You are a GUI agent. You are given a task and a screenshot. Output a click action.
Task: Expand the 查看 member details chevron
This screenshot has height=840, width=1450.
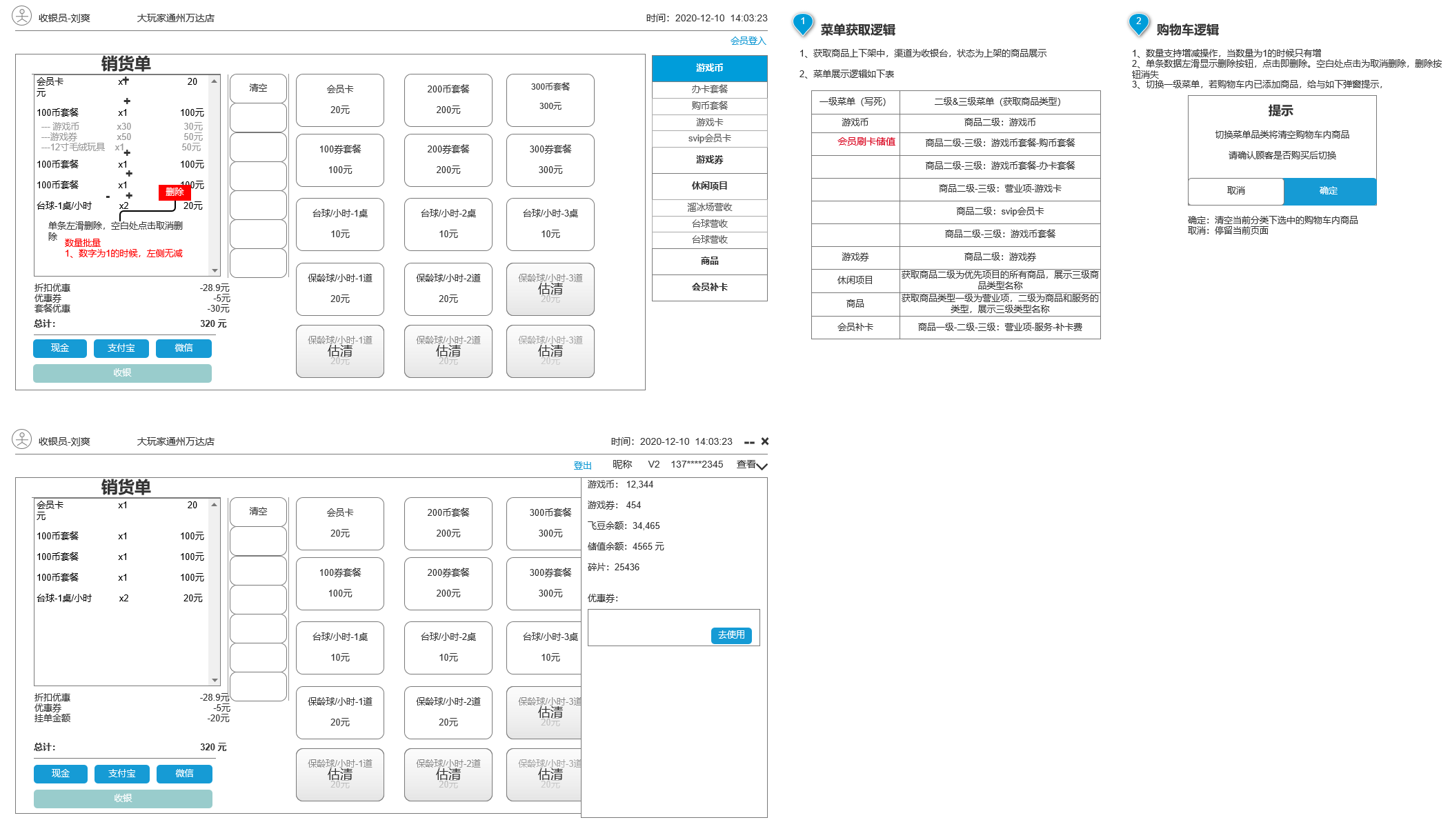coord(762,466)
